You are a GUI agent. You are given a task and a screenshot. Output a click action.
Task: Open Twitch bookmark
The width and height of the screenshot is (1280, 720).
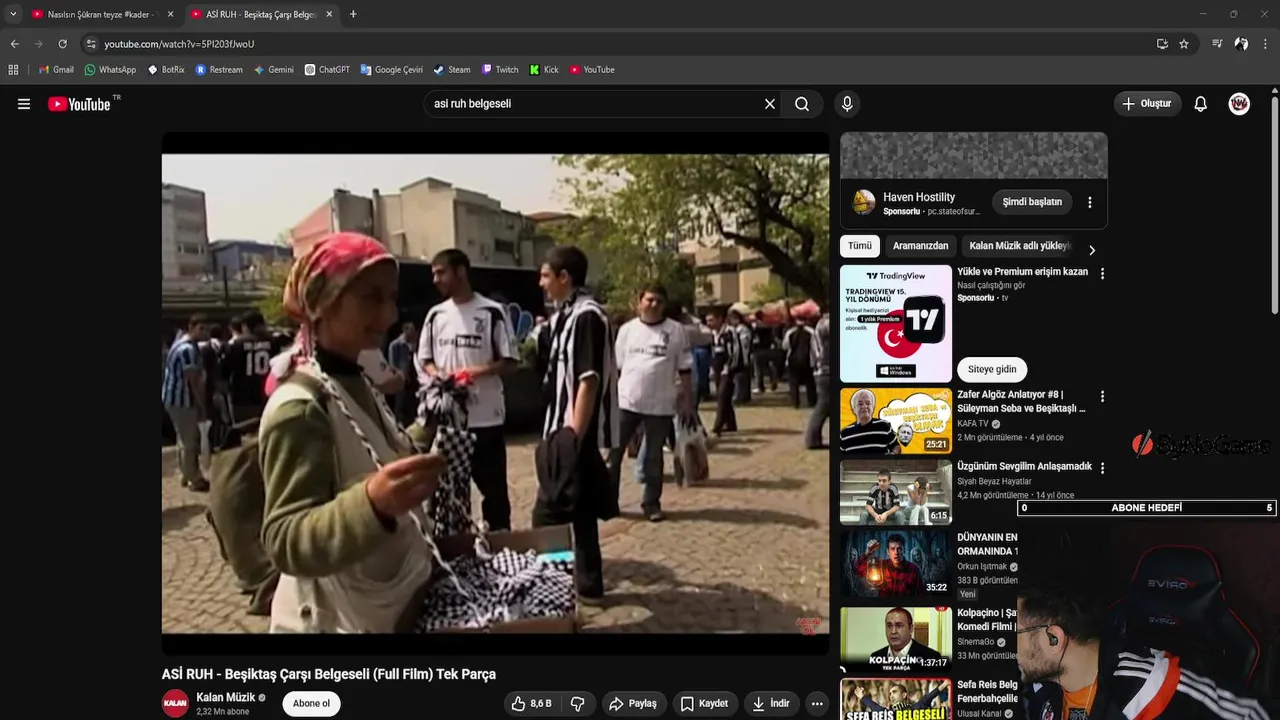coord(500,70)
